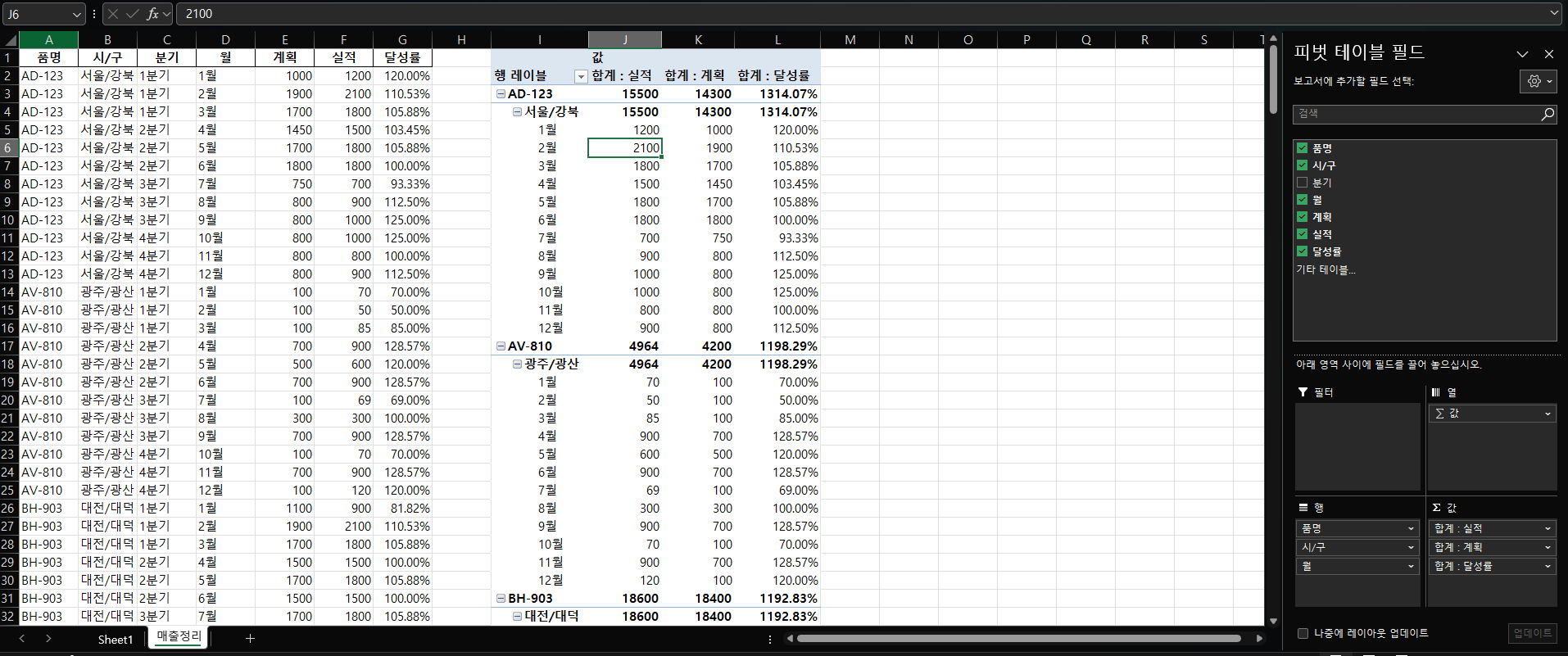Collapse the AV-810 pivot group

coord(501,346)
